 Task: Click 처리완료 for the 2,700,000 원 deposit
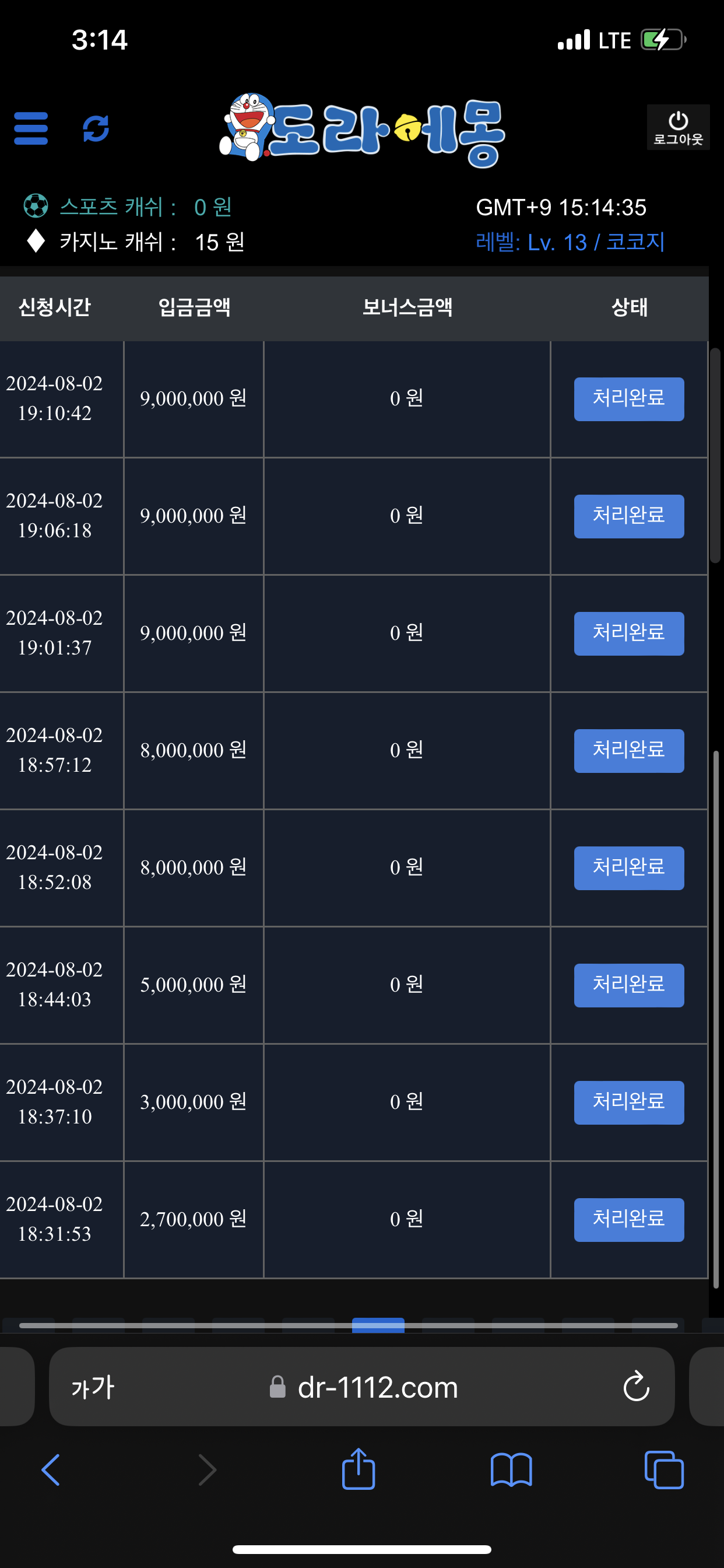point(628,1219)
